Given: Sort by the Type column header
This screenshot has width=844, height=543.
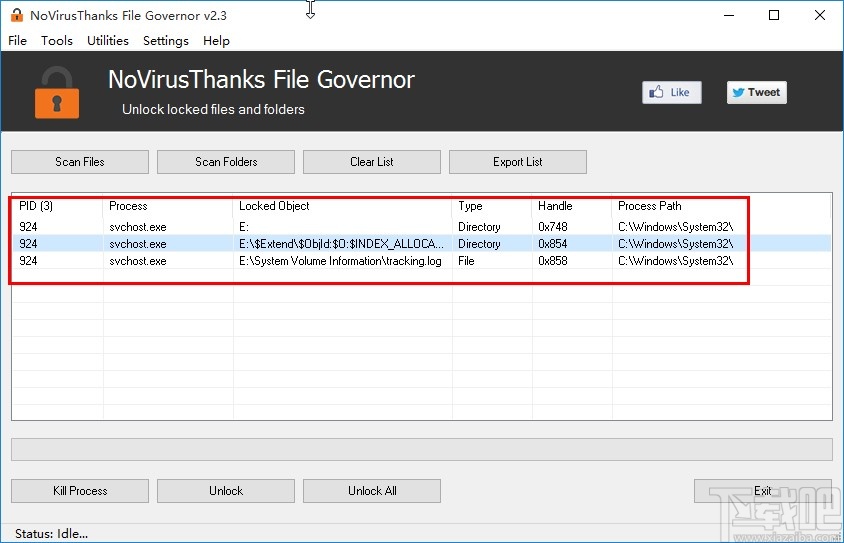Looking at the screenshot, I should (492, 206).
